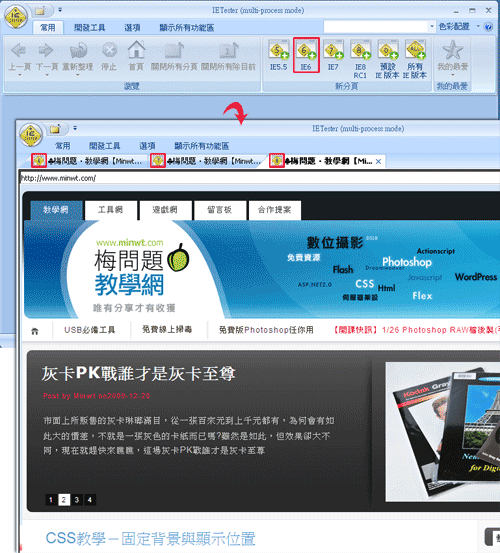The width and height of the screenshot is (500, 553).
Task: Close the third 梅問題 browser tab
Action: [378, 161]
